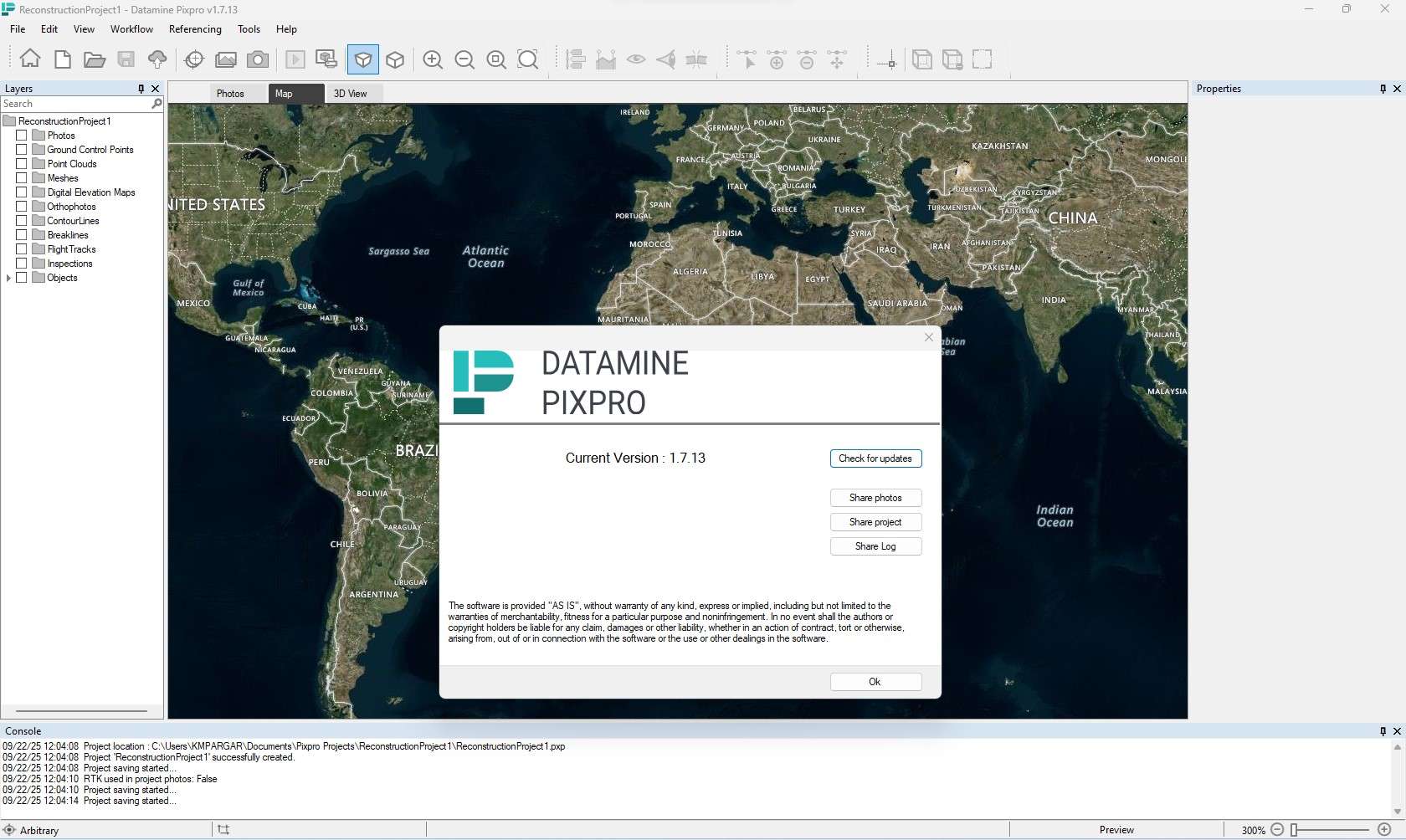Confirm the dialog with the Ok button
This screenshot has height=840, width=1406.
(x=875, y=682)
